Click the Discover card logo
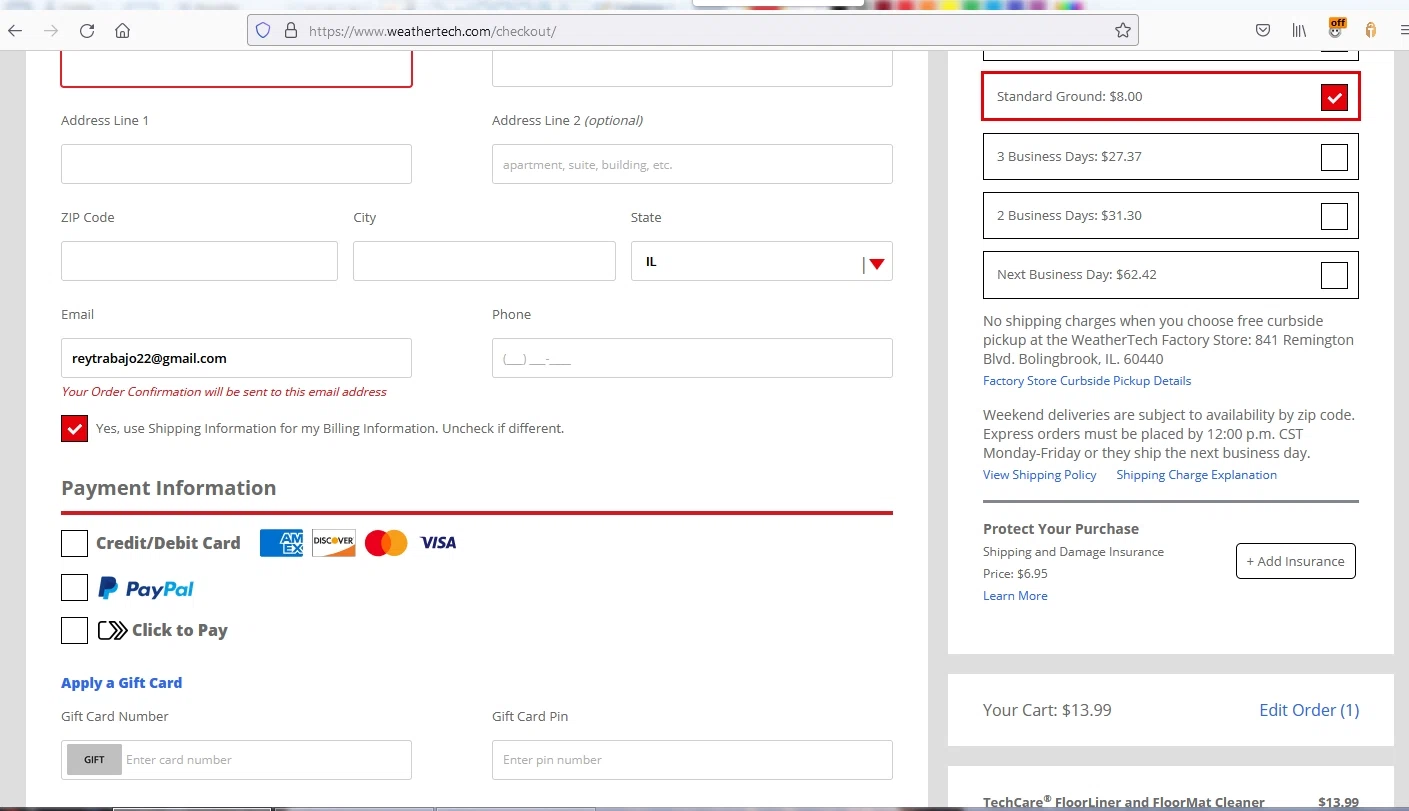 click(x=333, y=543)
